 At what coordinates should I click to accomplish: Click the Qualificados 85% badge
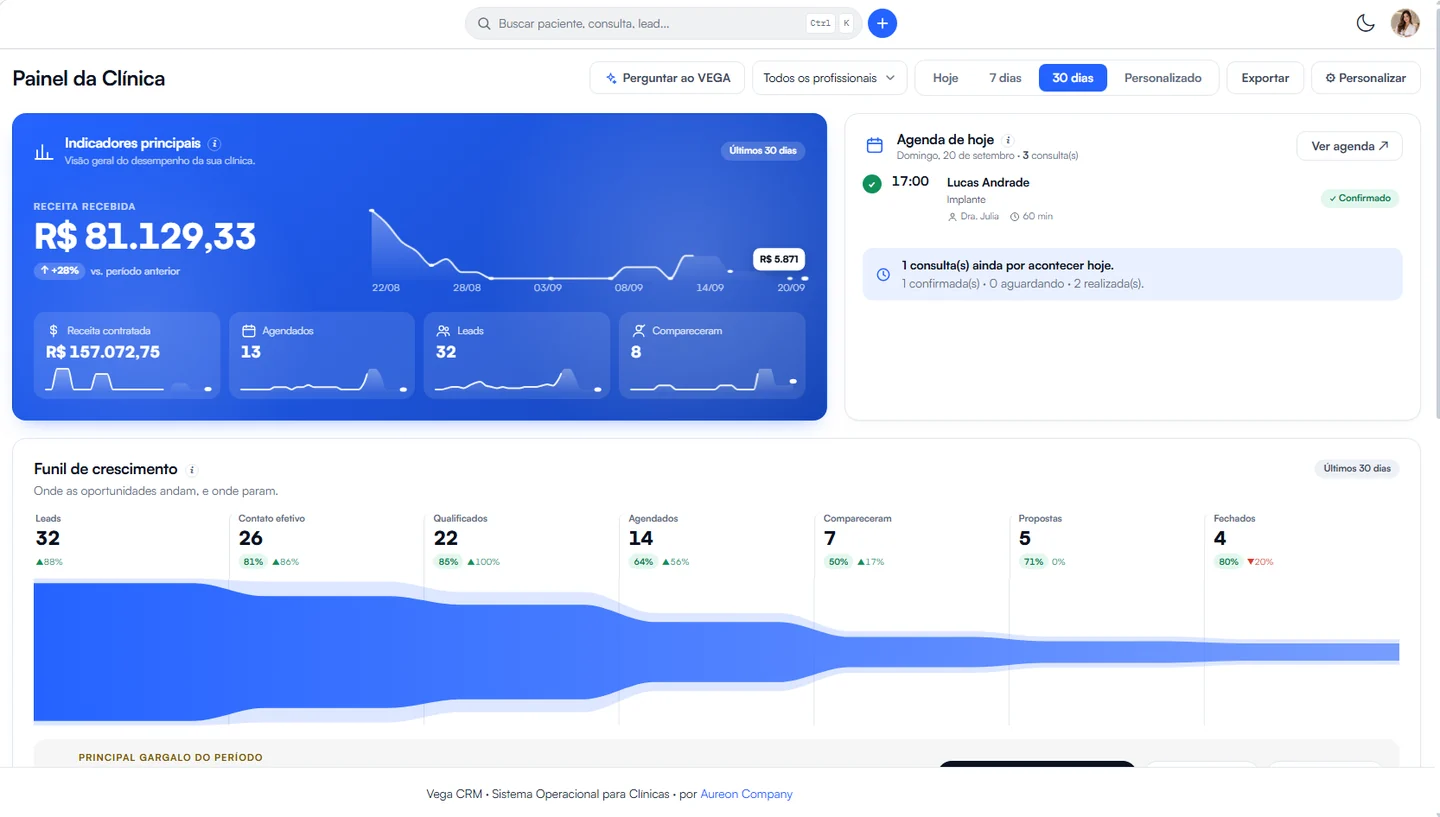pos(448,562)
